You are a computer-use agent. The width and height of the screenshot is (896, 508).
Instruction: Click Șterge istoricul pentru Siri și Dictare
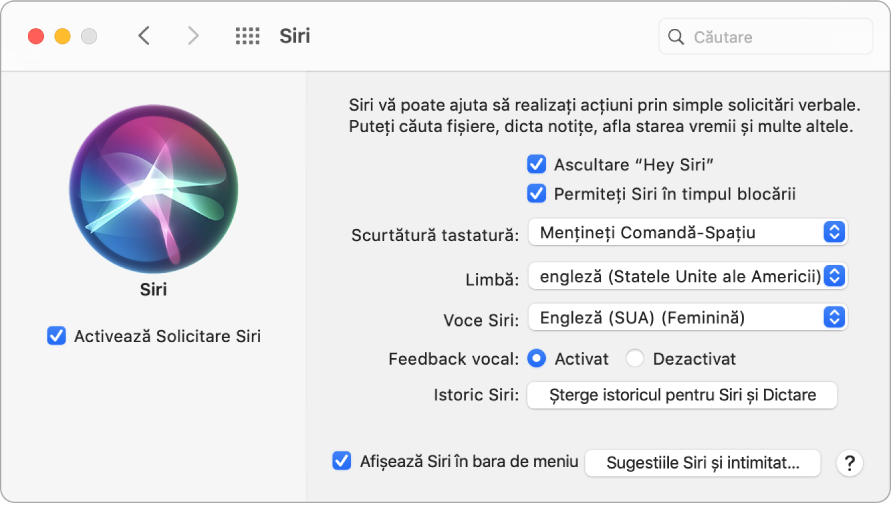[682, 395]
